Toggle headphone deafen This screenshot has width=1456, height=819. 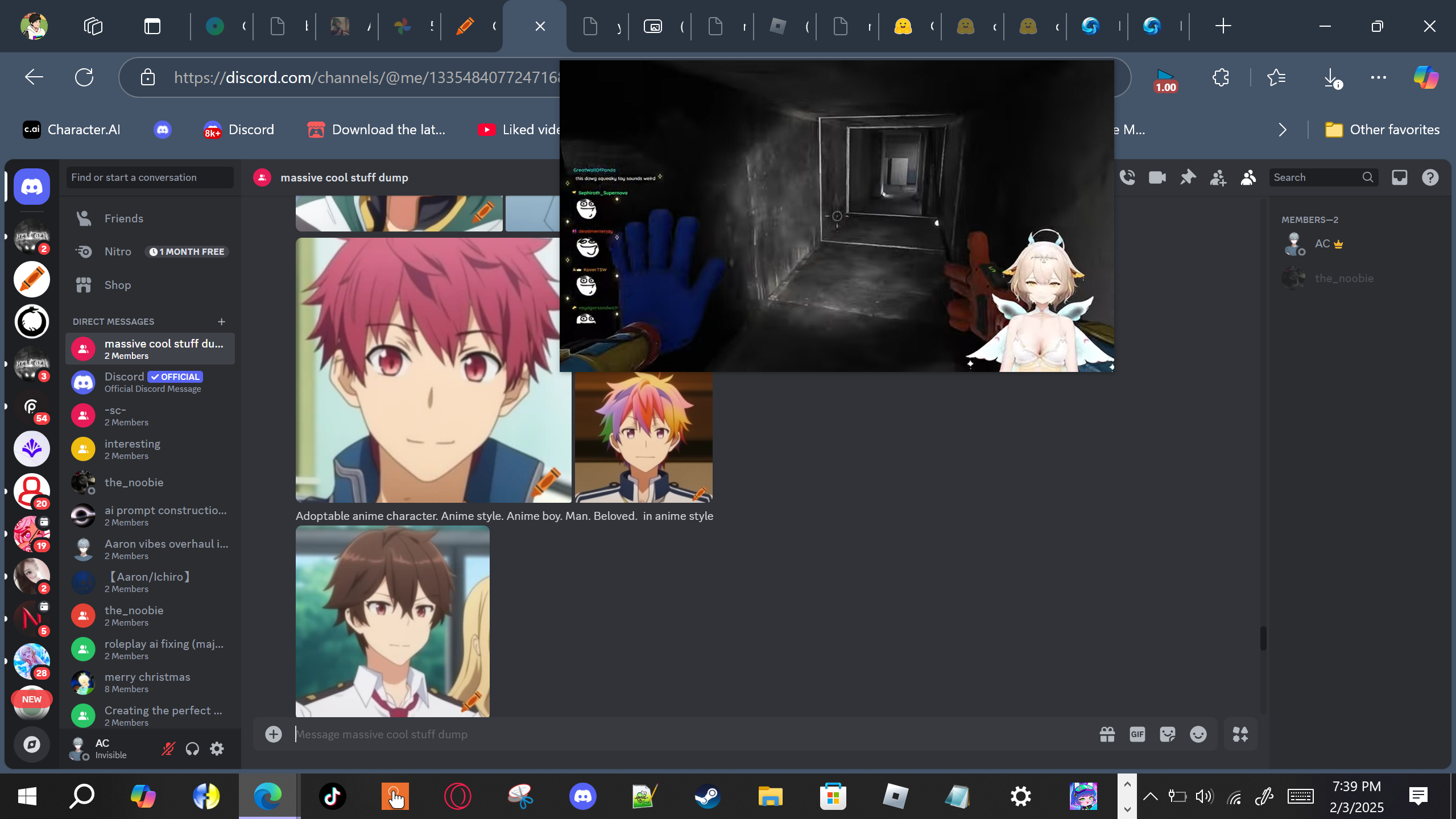pos(192,748)
